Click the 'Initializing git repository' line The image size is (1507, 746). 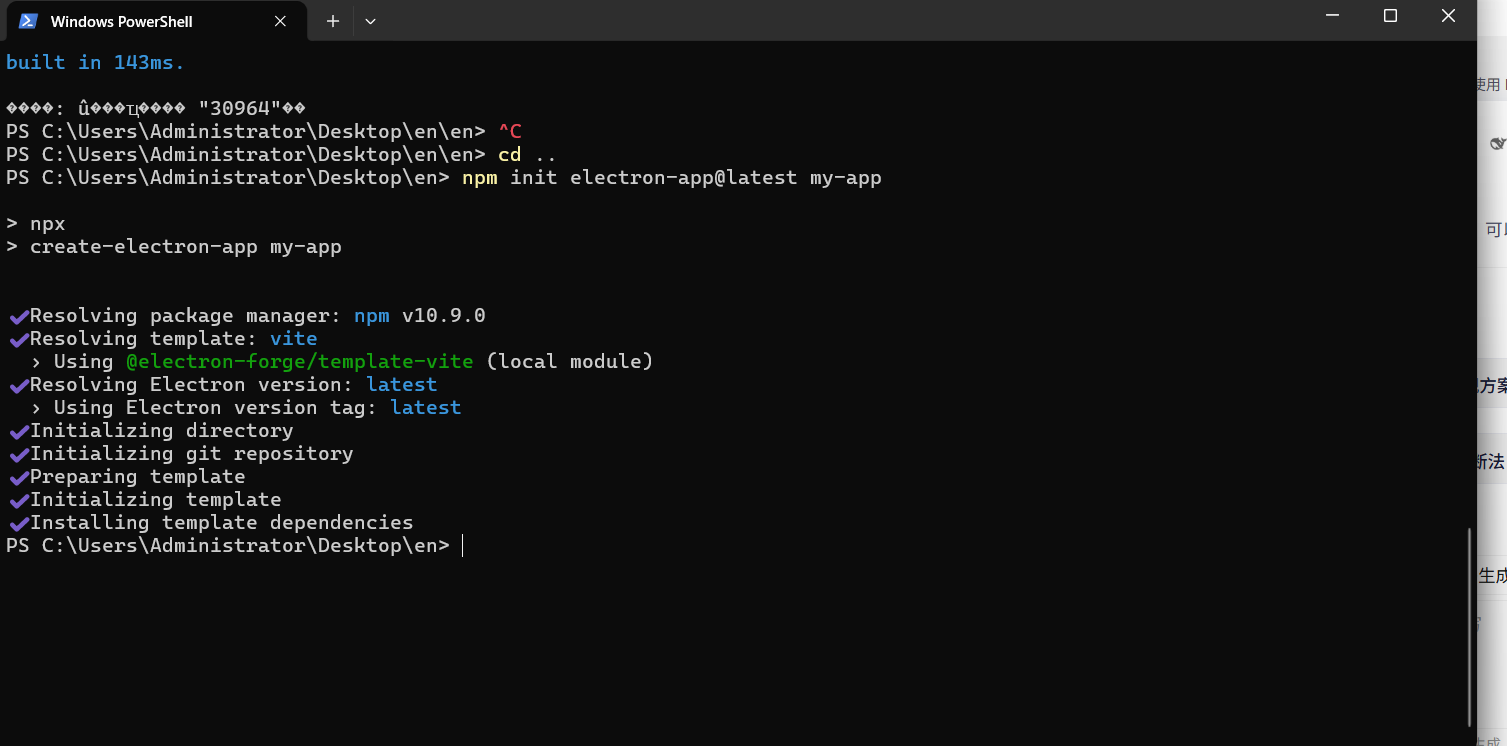(182, 453)
